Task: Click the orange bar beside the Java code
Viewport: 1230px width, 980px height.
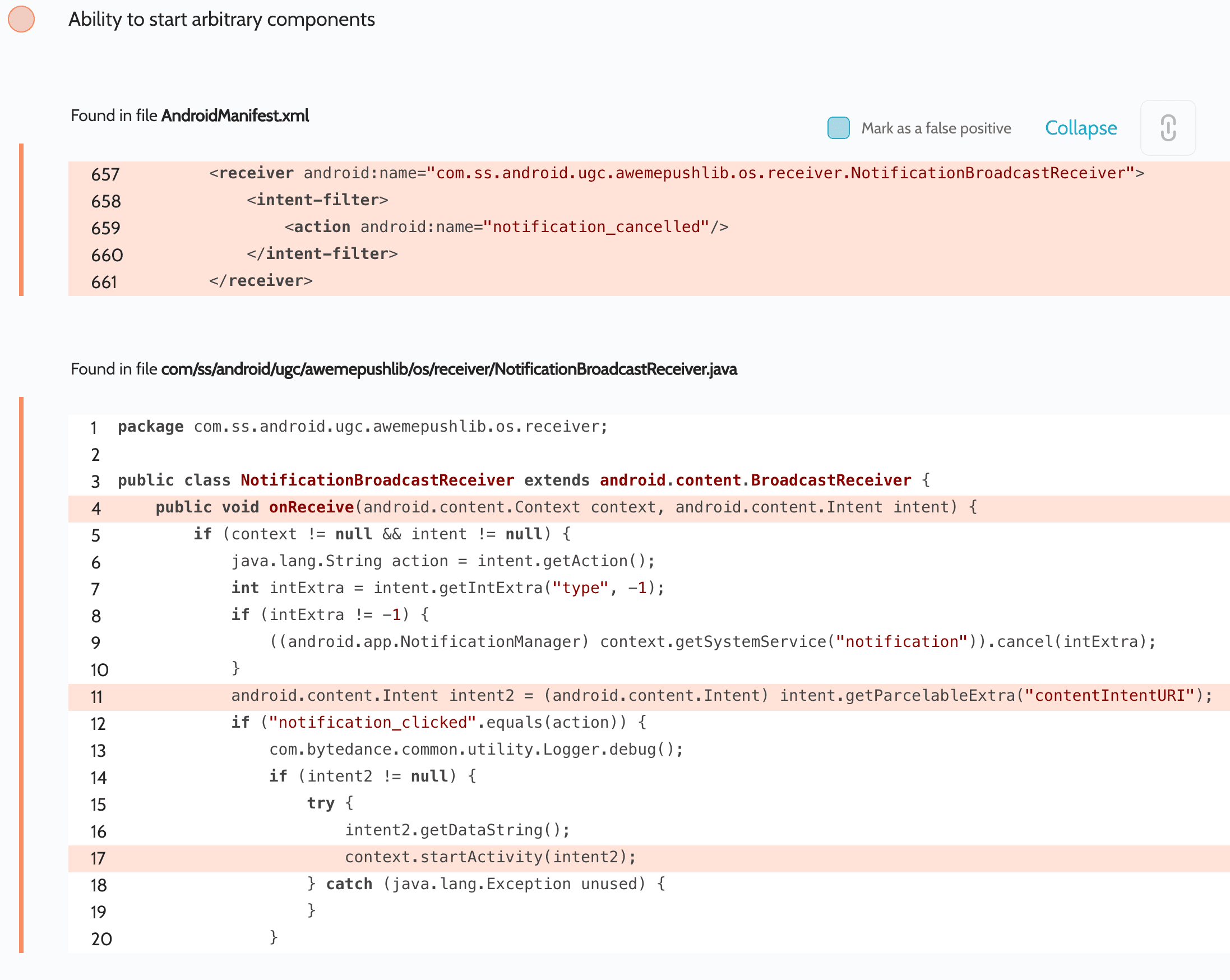Action: [x=21, y=674]
